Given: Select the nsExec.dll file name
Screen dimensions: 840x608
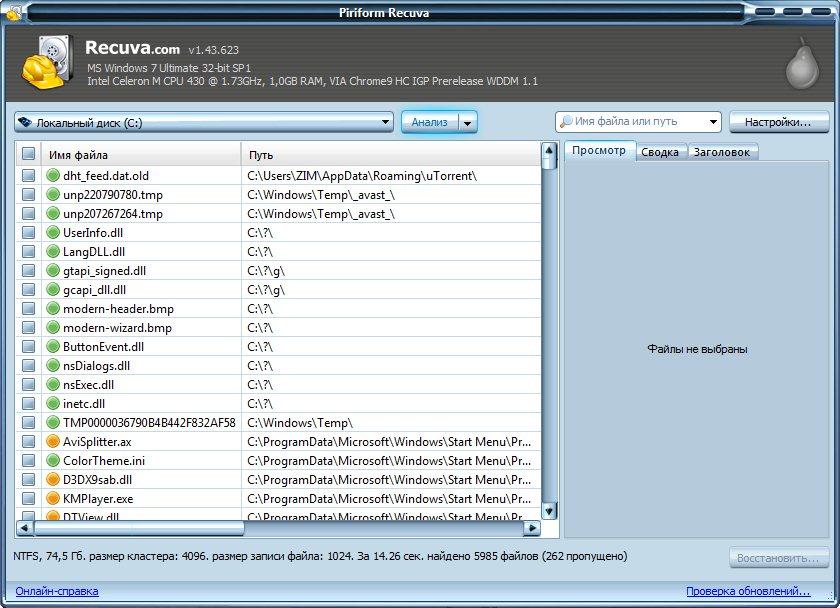Looking at the screenshot, I should [x=88, y=385].
